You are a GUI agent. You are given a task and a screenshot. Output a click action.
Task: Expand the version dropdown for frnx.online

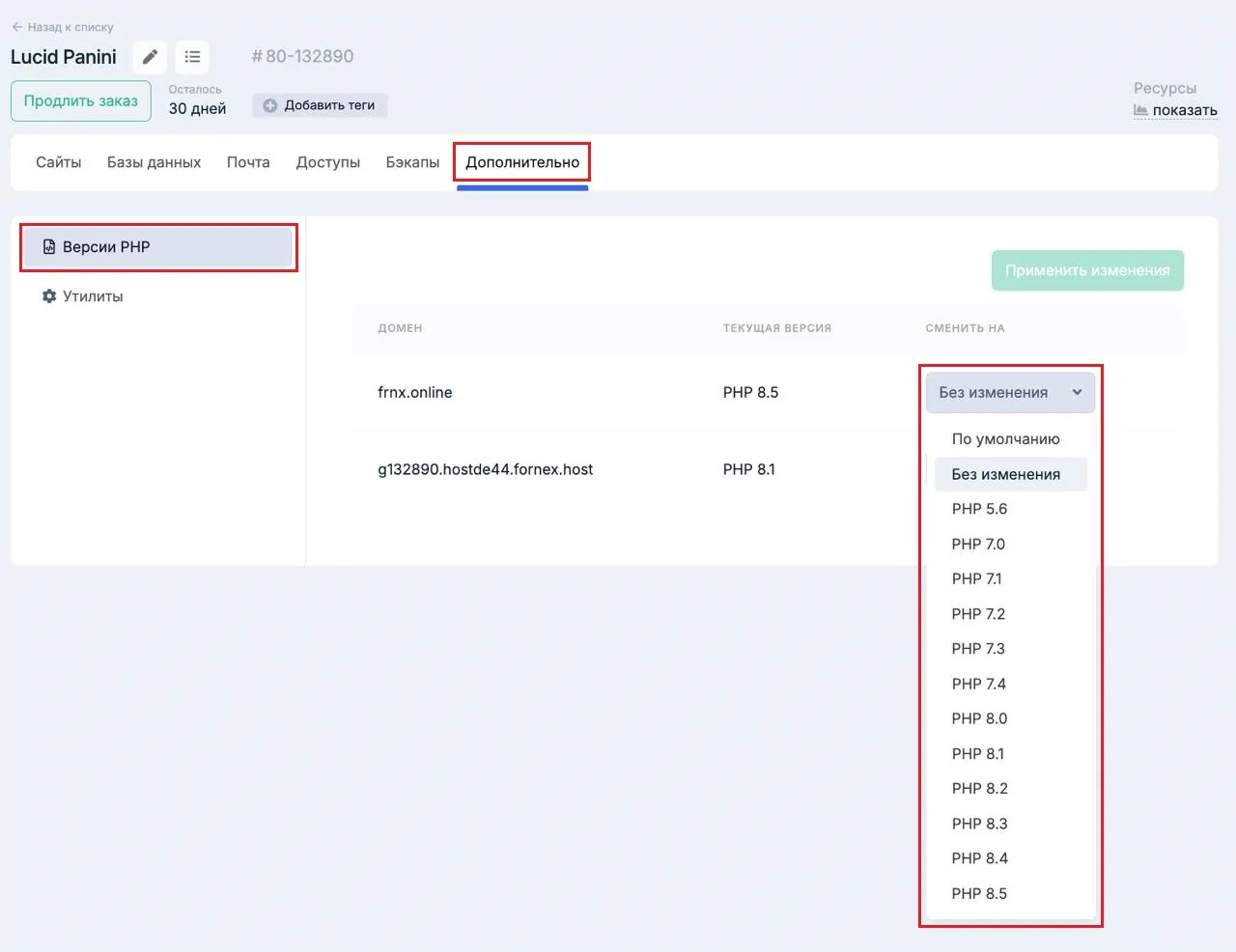(1010, 392)
